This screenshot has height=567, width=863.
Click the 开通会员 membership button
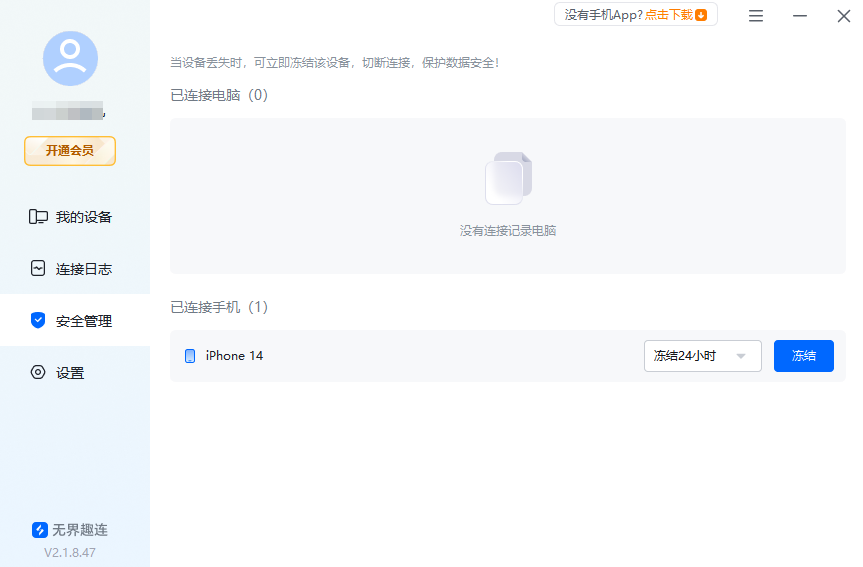click(x=70, y=151)
